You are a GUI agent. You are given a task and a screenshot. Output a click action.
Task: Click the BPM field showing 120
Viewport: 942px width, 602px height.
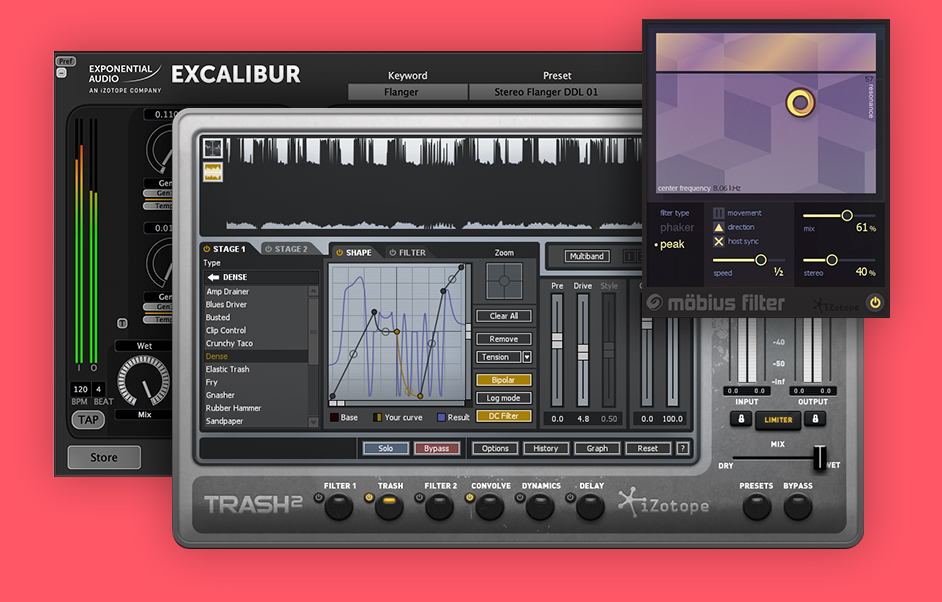click(81, 389)
